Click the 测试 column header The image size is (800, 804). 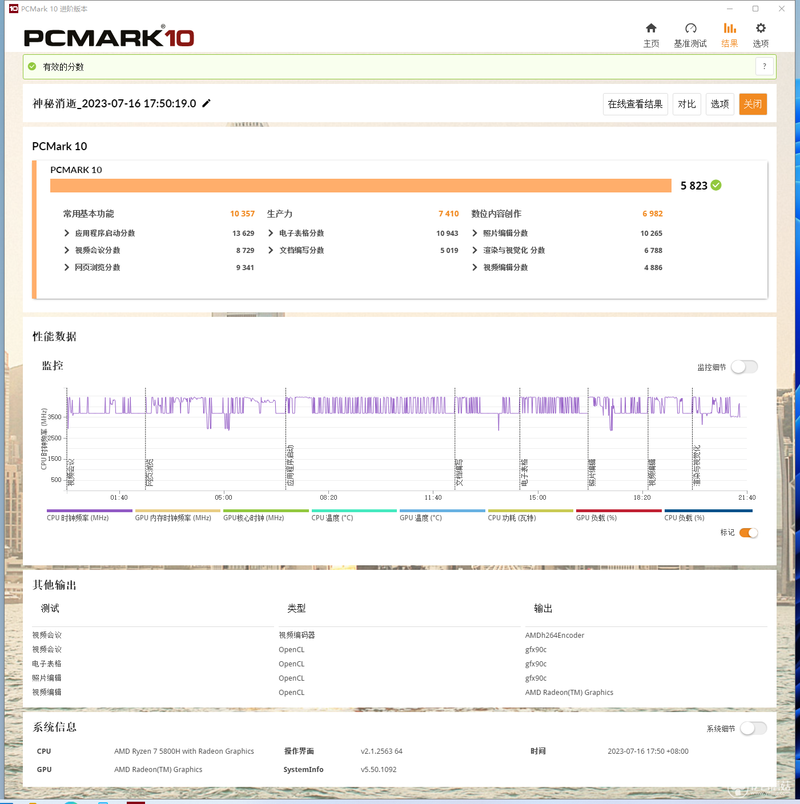pos(50,608)
